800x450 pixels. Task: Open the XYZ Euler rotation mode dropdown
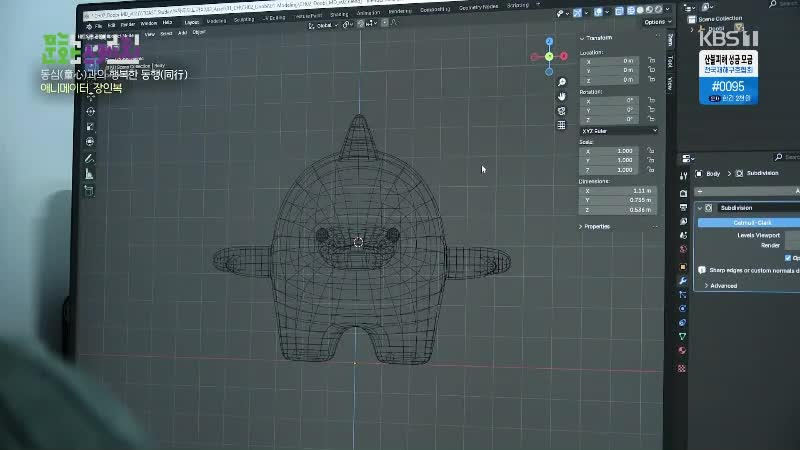coord(619,131)
